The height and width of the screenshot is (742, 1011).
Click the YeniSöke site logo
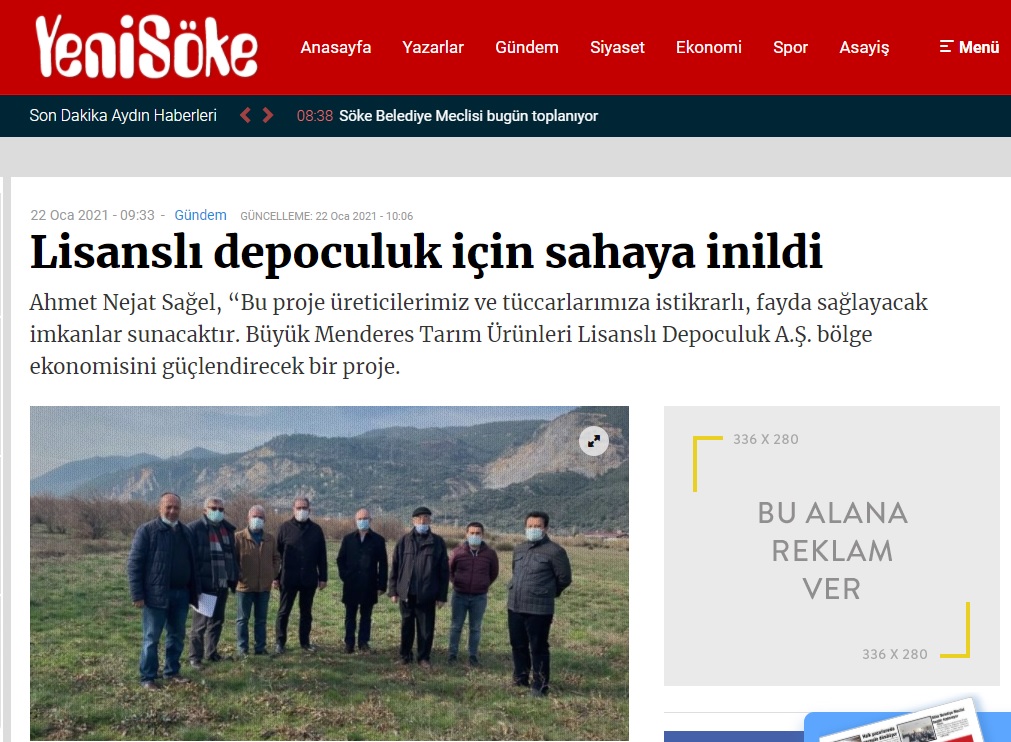coord(146,47)
